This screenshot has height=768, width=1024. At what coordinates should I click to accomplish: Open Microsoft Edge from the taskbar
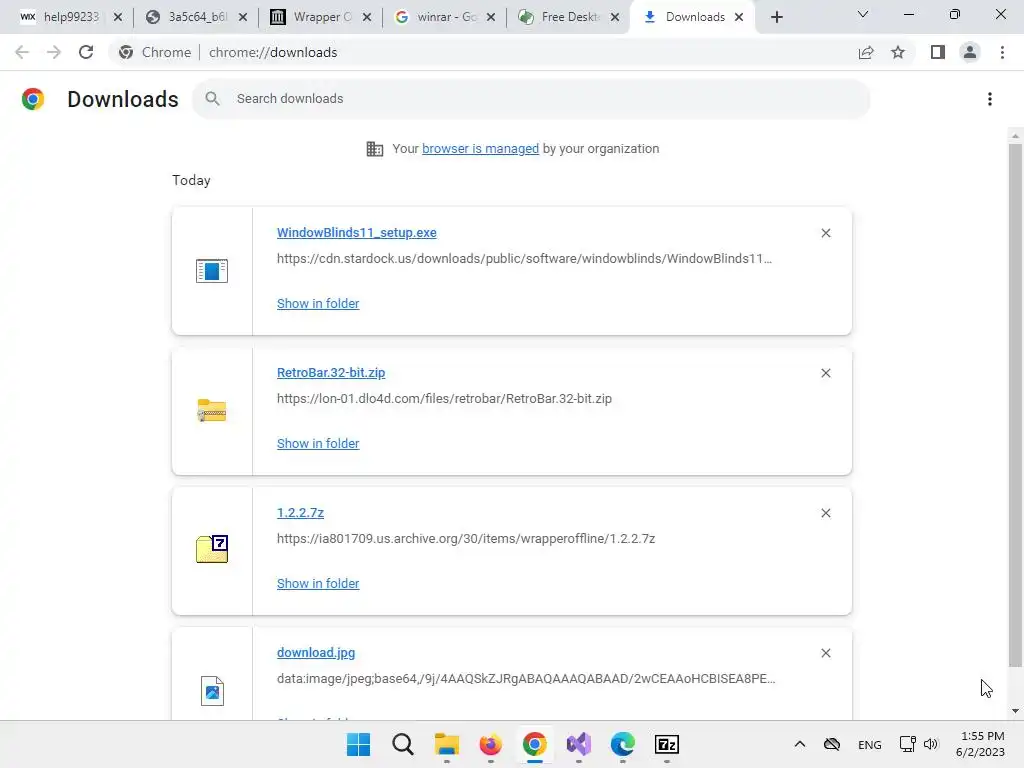pos(622,744)
